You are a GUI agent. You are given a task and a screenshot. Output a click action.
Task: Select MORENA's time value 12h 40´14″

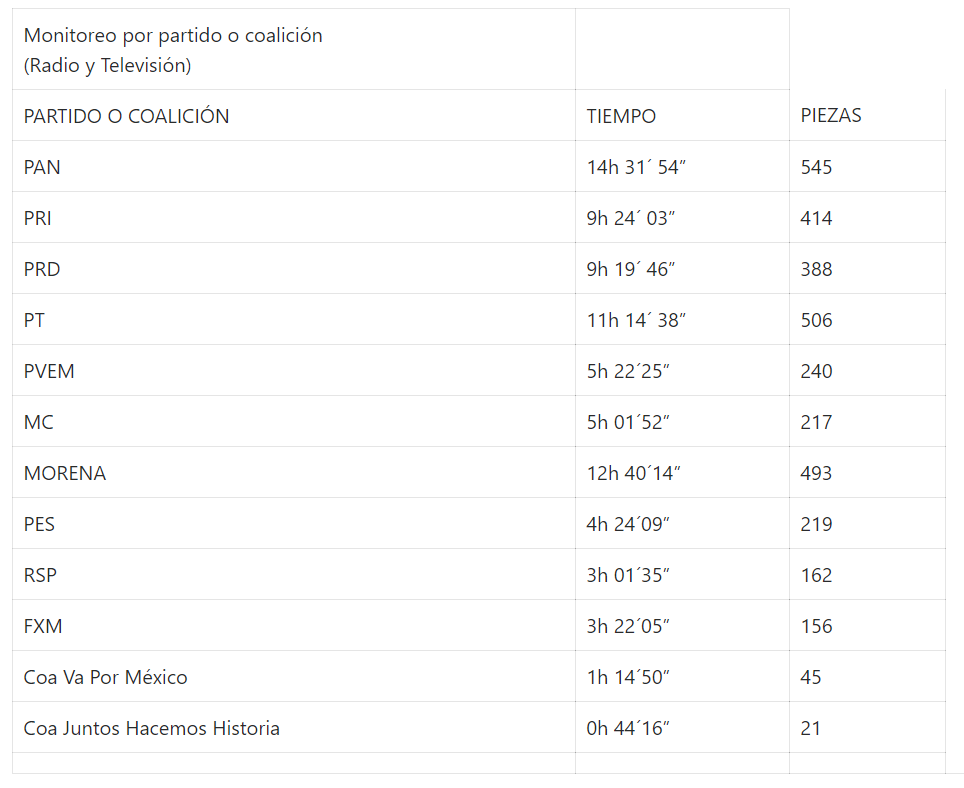(x=633, y=473)
